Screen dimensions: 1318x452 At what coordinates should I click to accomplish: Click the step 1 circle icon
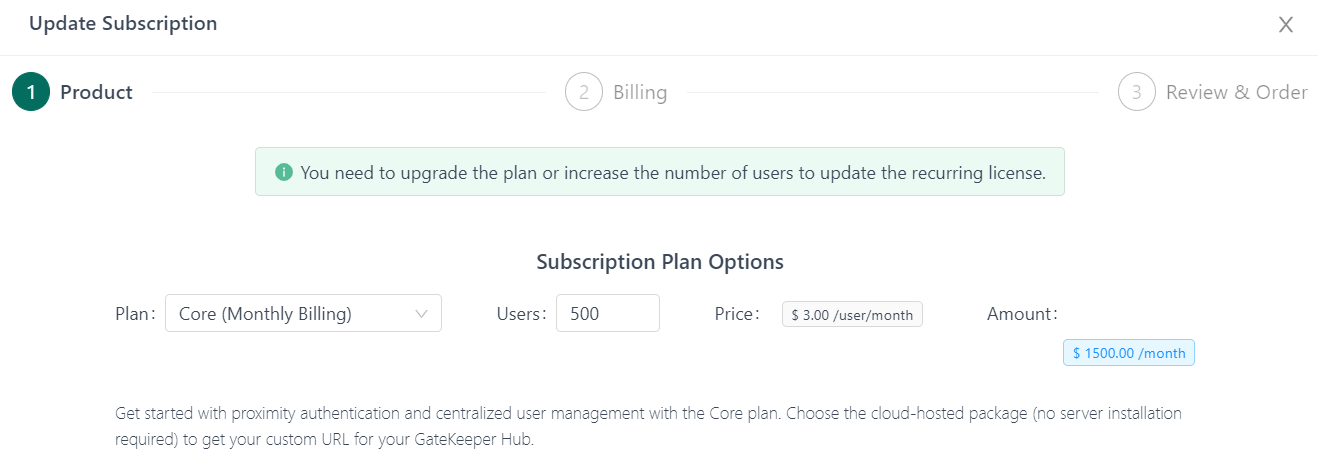click(31, 92)
